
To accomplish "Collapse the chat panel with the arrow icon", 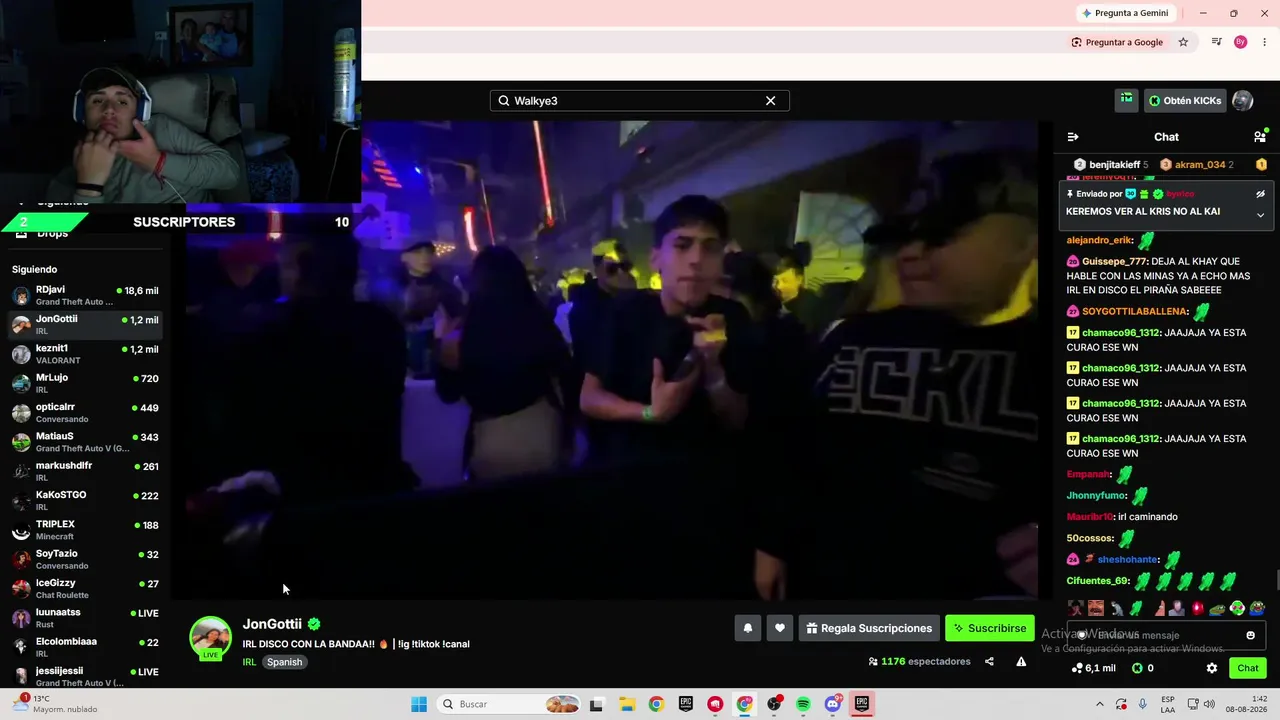I will click(1073, 137).
